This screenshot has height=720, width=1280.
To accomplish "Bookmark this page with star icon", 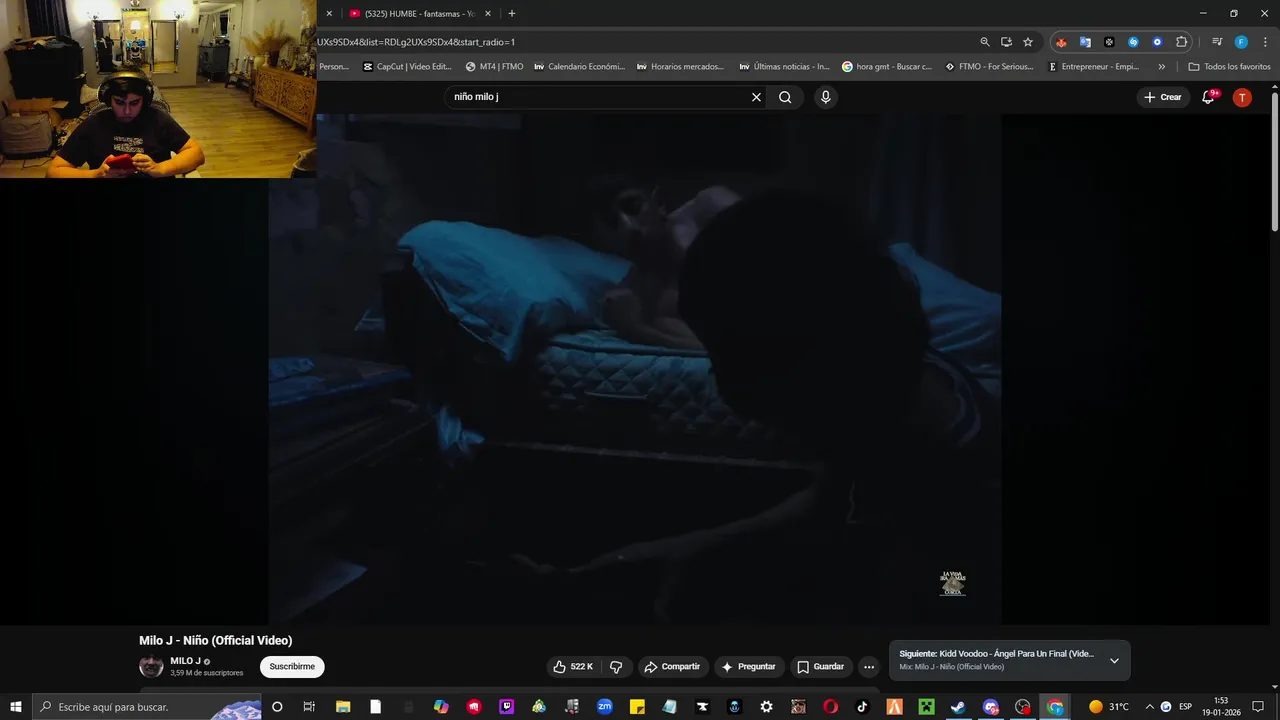I will click(1027, 42).
